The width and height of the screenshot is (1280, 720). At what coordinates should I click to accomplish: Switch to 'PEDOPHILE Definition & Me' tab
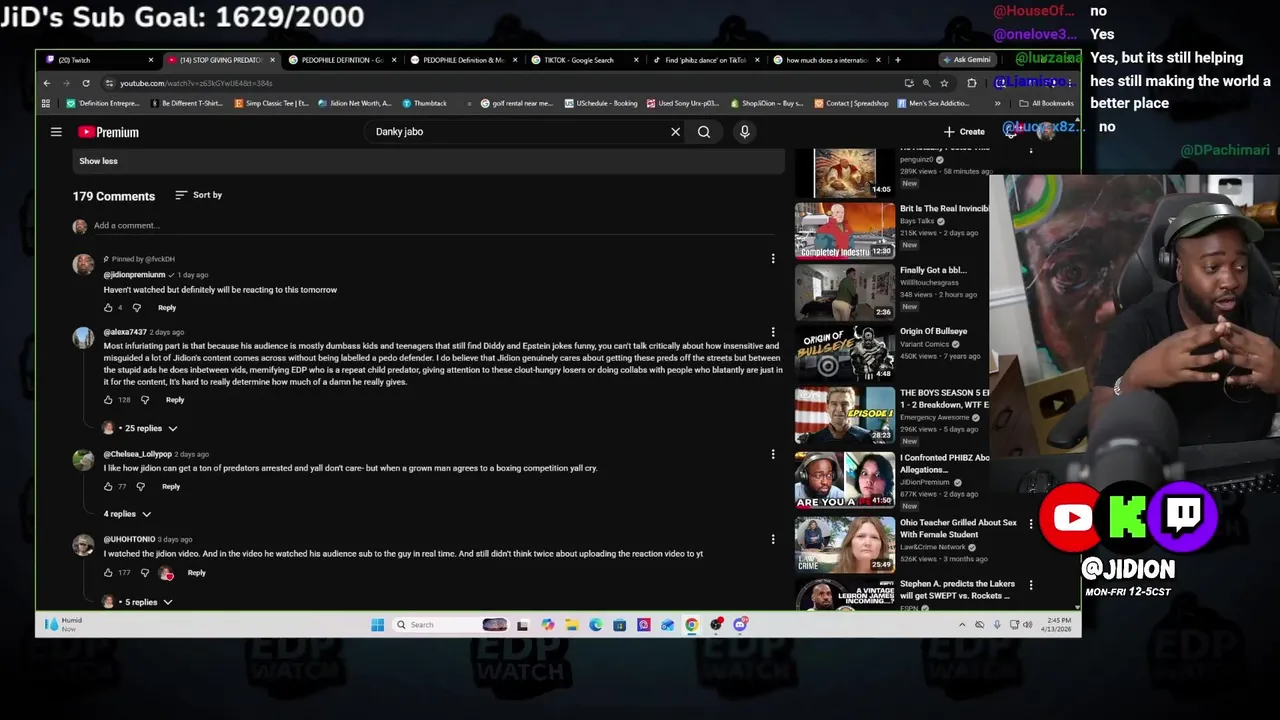tap(461, 60)
